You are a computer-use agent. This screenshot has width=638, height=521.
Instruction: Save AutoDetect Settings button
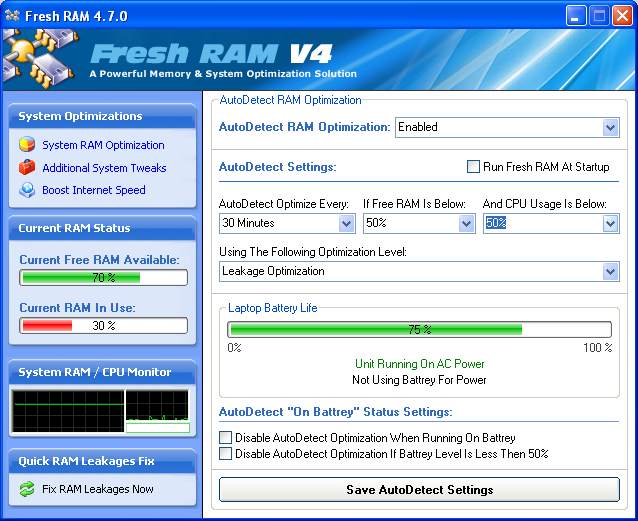(x=419, y=490)
